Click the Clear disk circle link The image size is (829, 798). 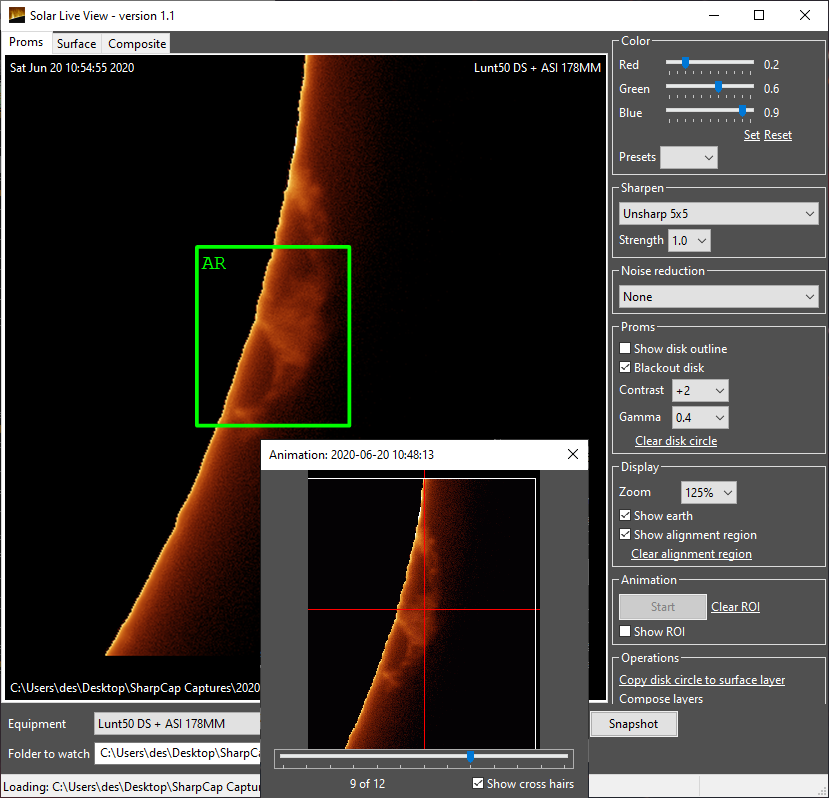[675, 440]
